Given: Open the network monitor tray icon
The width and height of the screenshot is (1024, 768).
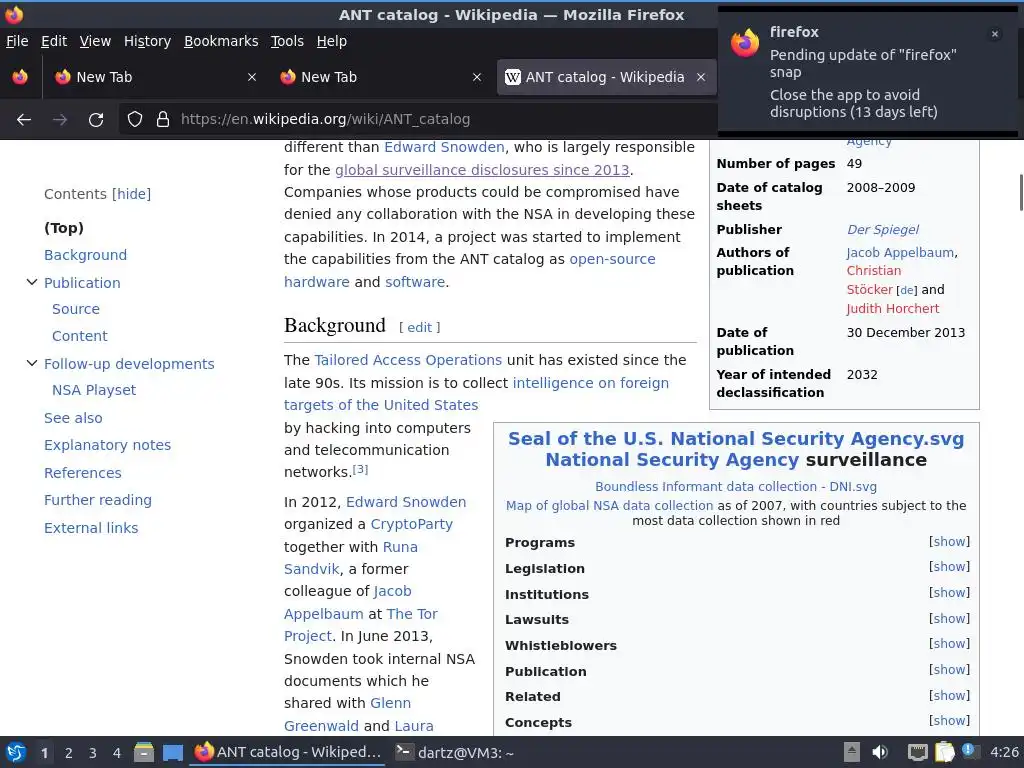Looking at the screenshot, I should point(918,752).
